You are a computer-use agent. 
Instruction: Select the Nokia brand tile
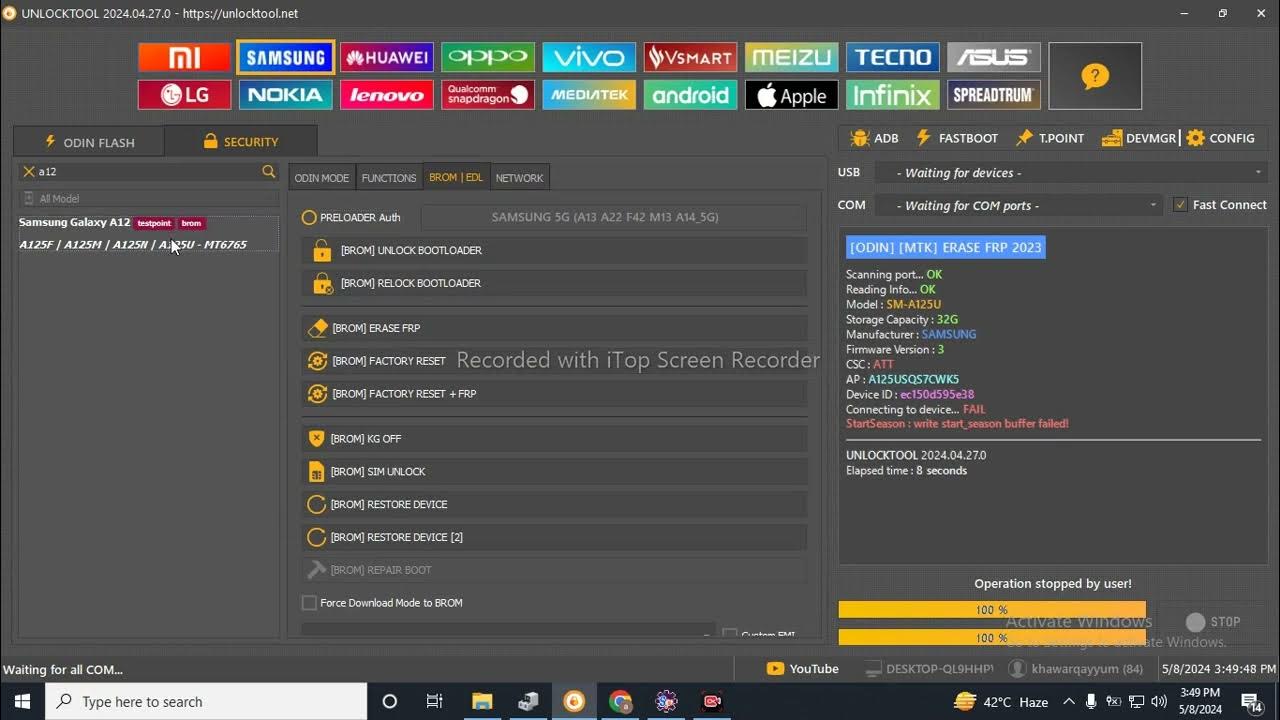[x=285, y=95]
